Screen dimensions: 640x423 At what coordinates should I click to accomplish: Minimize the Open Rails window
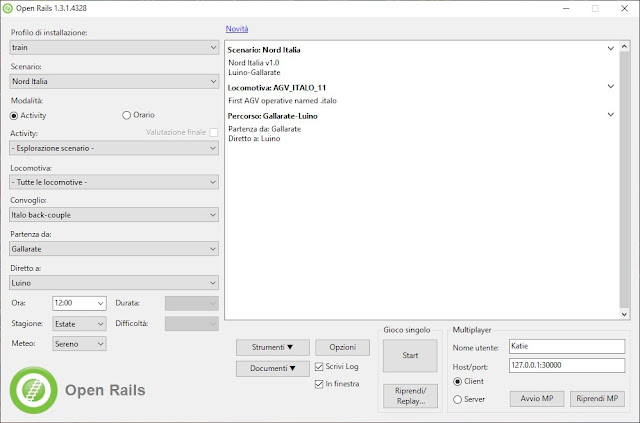[x=566, y=8]
